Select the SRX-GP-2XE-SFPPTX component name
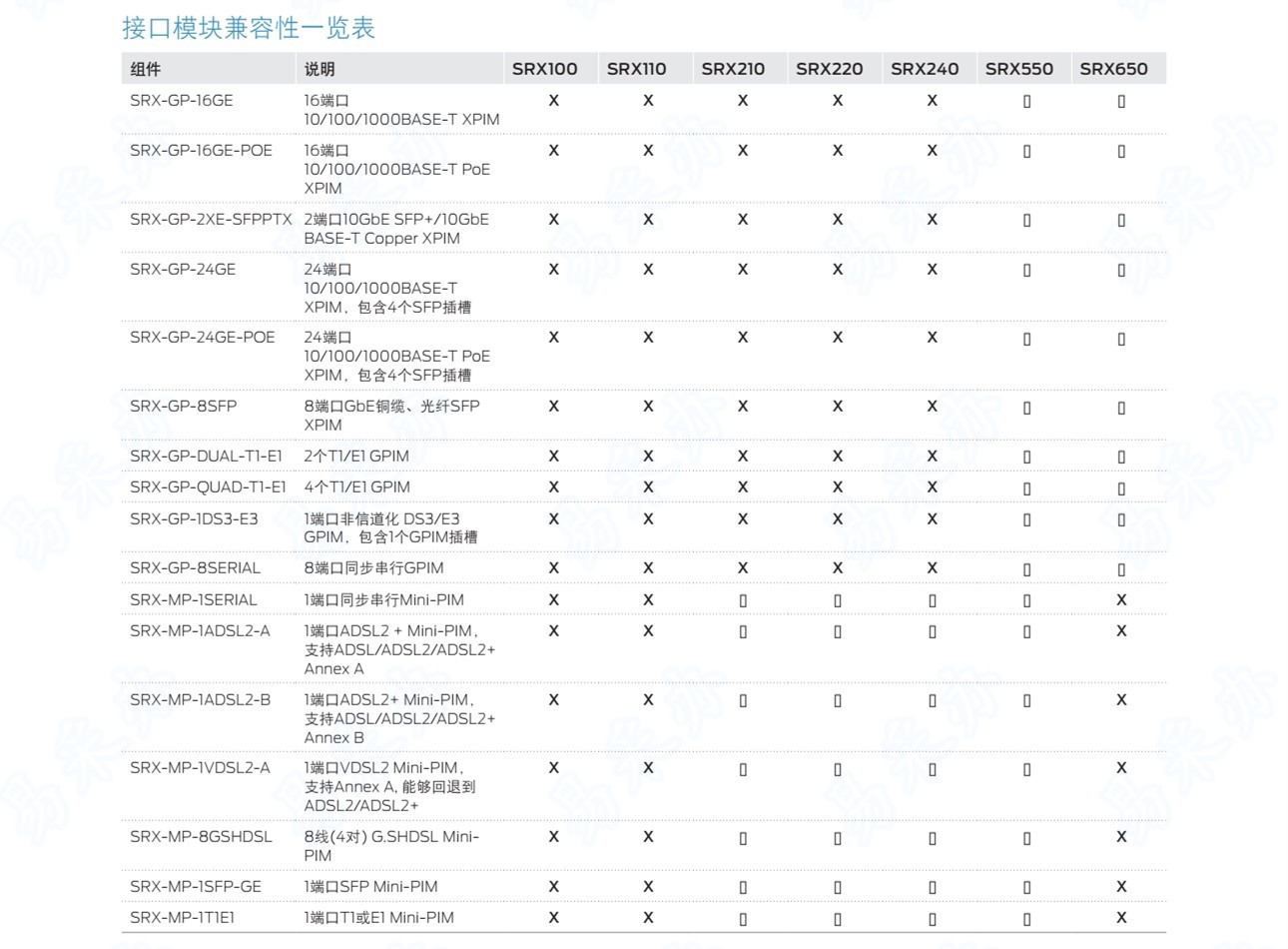Image resolution: width=1288 pixels, height=949 pixels. (212, 220)
